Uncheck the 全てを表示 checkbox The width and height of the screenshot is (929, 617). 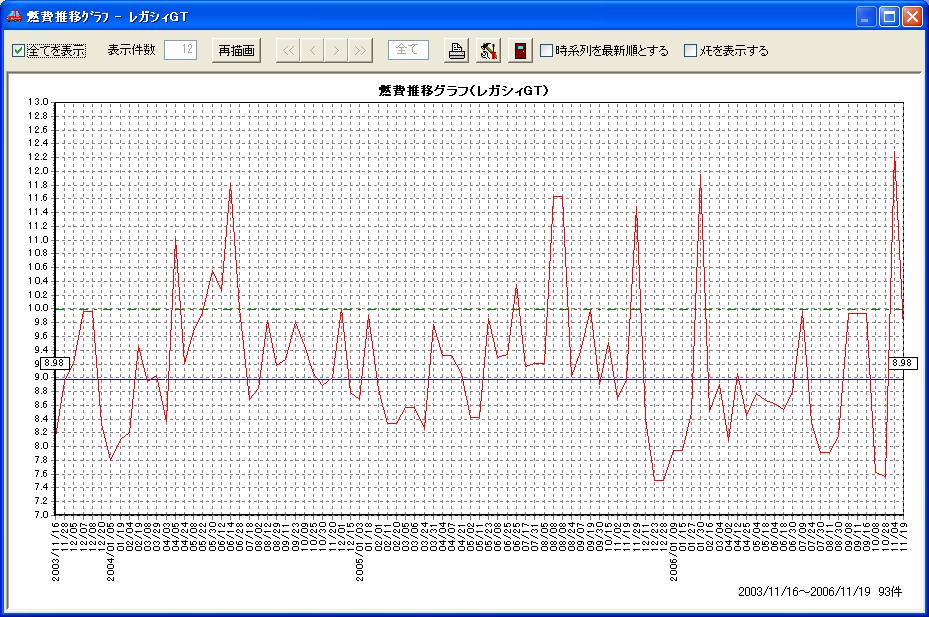pyautogui.click(x=19, y=51)
